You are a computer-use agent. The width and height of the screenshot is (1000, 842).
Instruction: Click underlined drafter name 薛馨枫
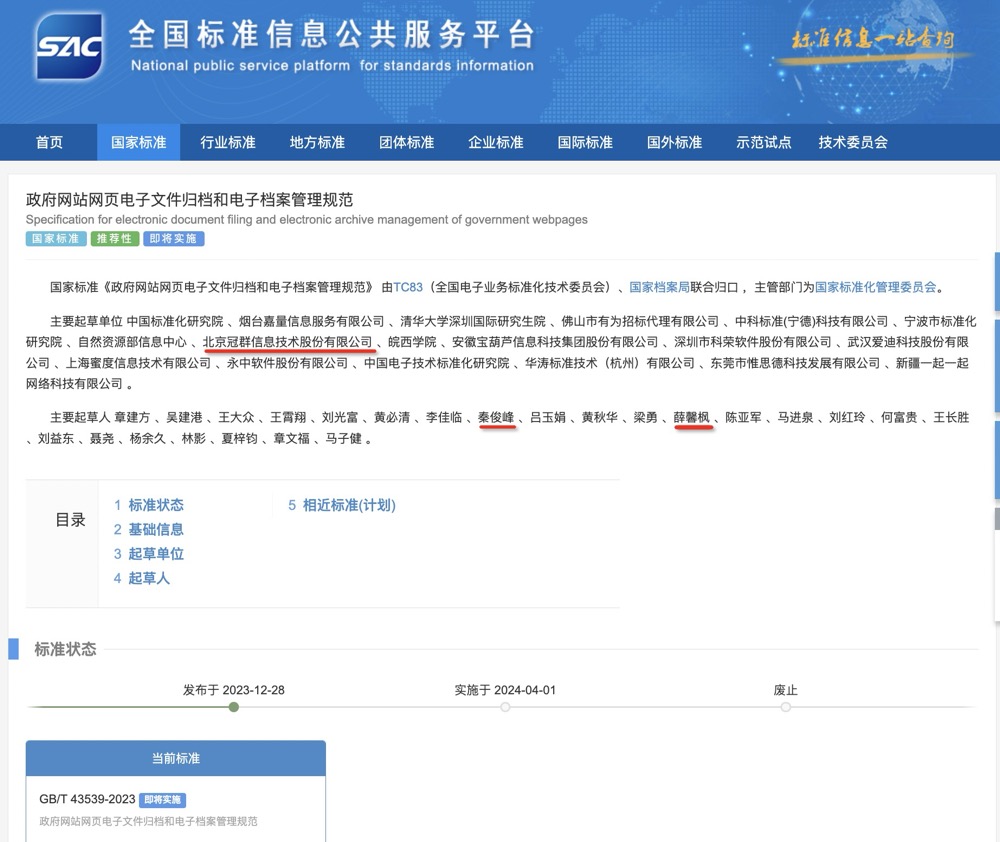click(x=692, y=417)
